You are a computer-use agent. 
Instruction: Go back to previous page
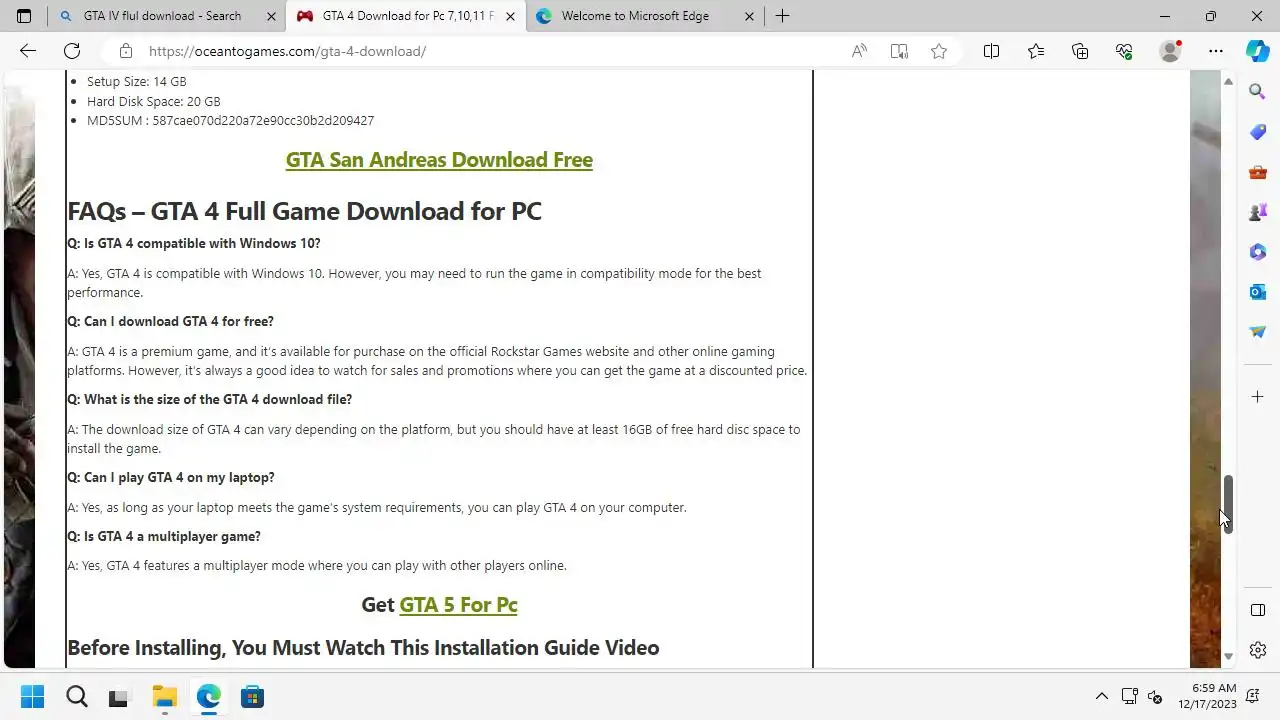point(28,51)
